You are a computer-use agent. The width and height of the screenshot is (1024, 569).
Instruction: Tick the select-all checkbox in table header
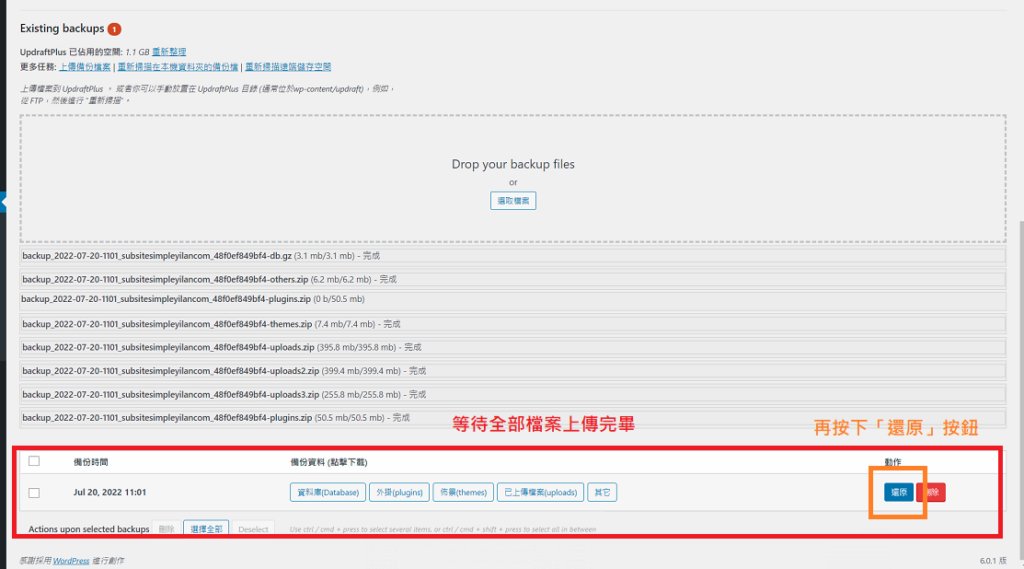(34, 461)
